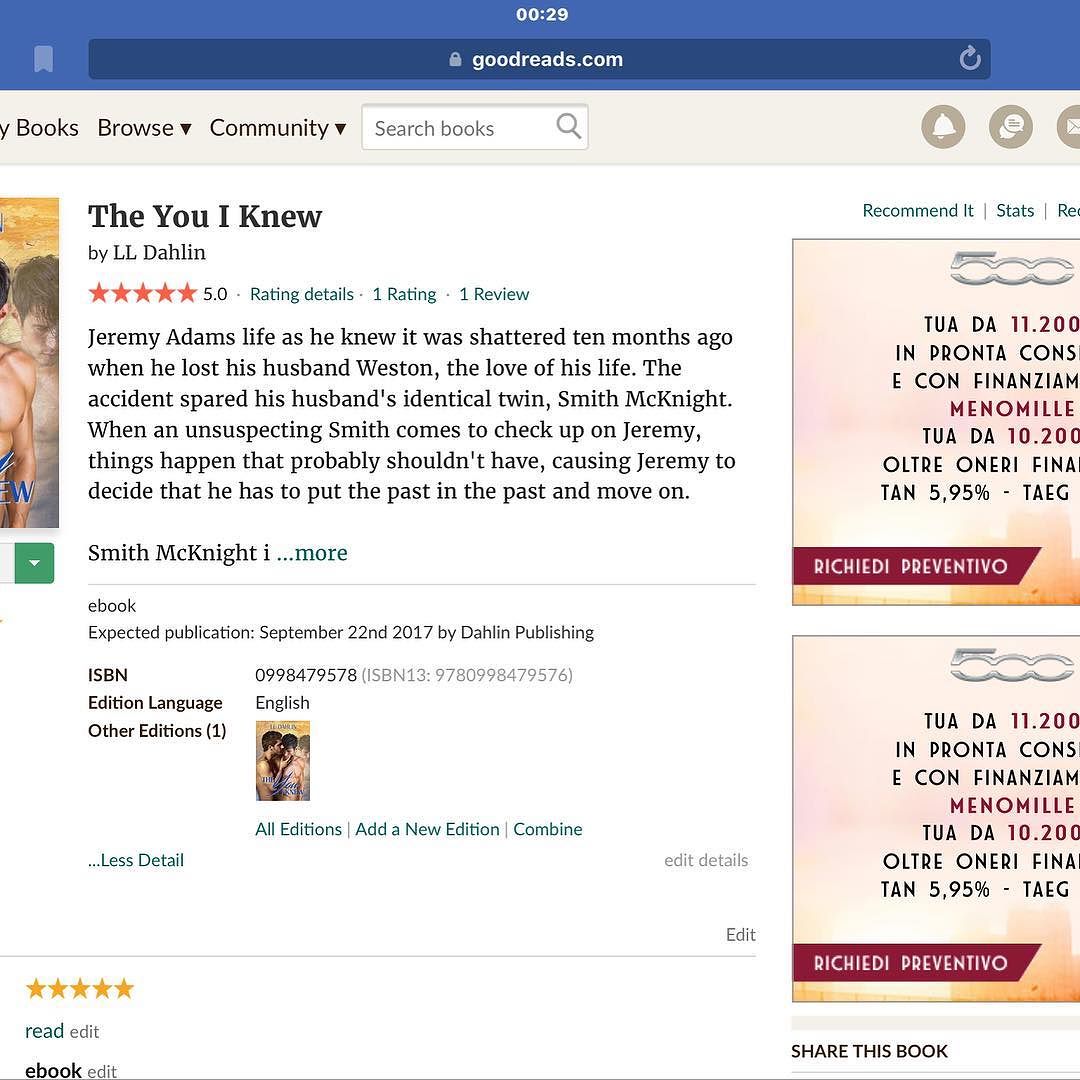Click the search magnifier icon
The height and width of the screenshot is (1080, 1080).
coord(568,126)
